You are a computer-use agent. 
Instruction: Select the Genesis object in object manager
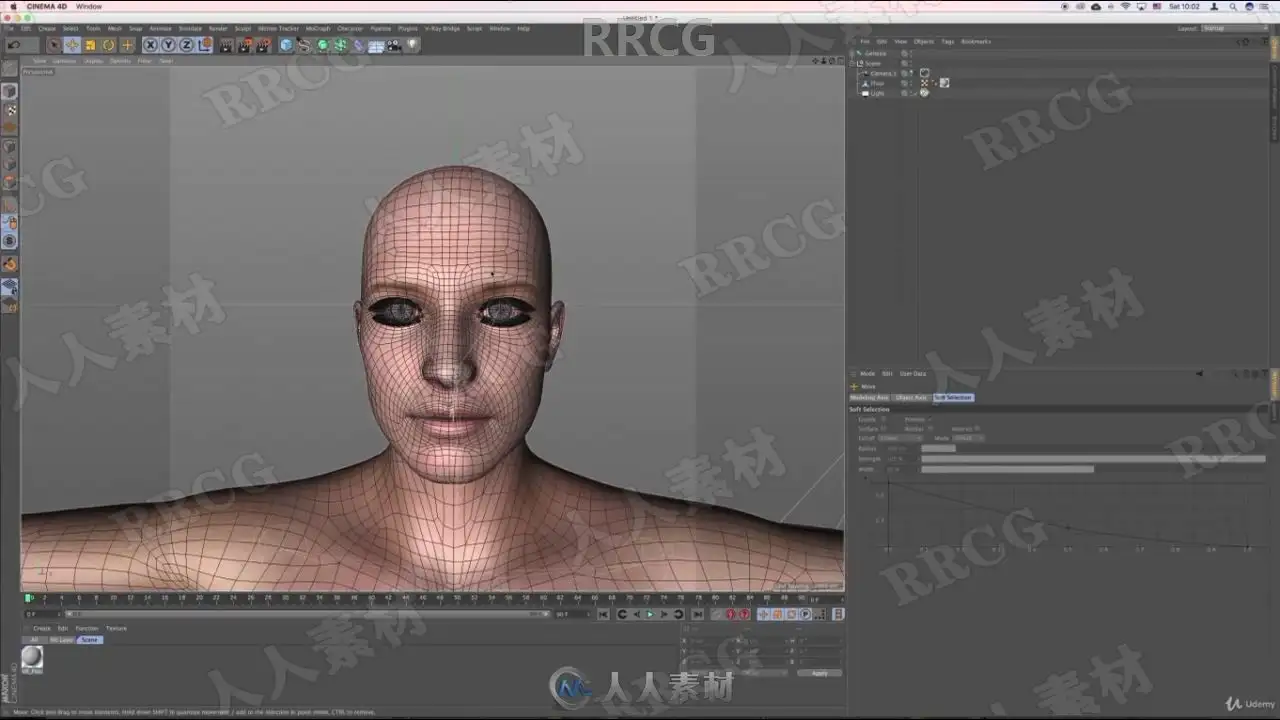tap(875, 53)
